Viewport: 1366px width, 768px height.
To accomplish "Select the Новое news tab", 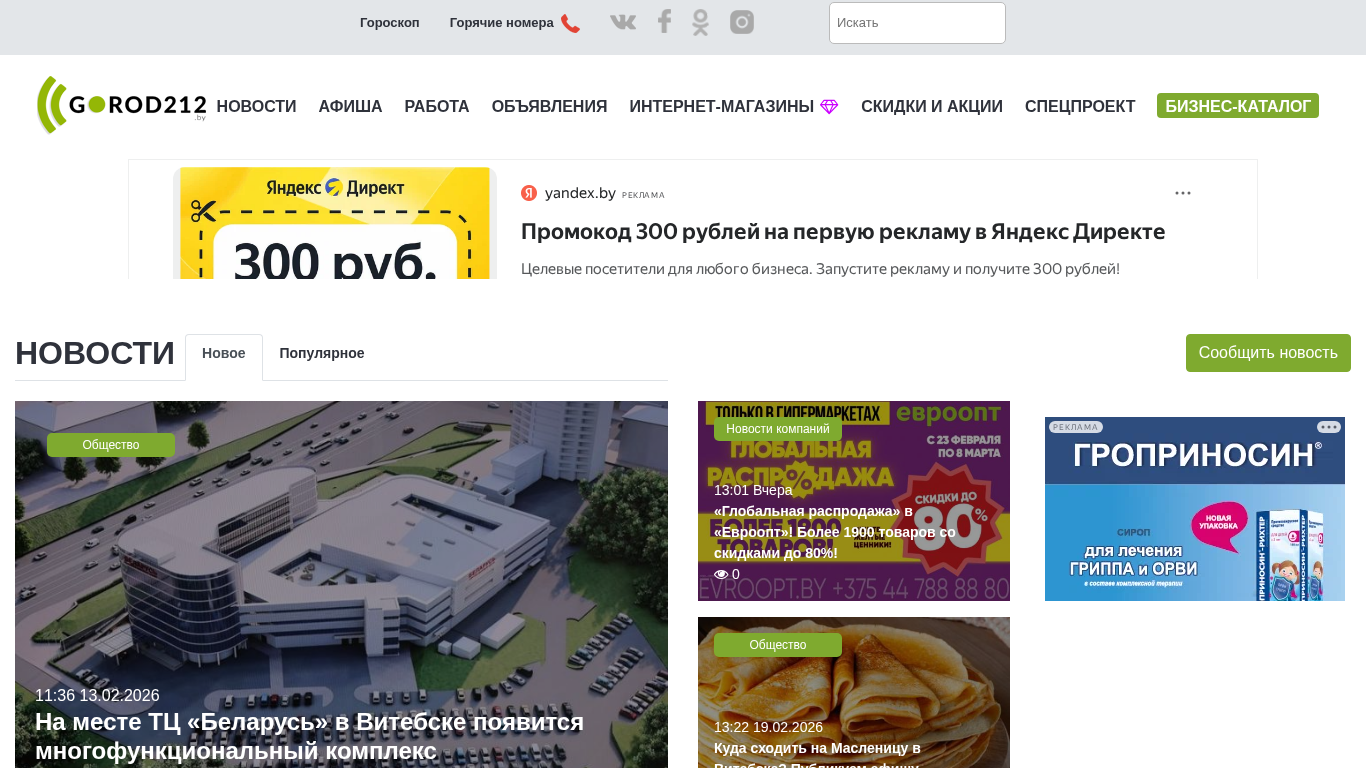I will point(224,353).
